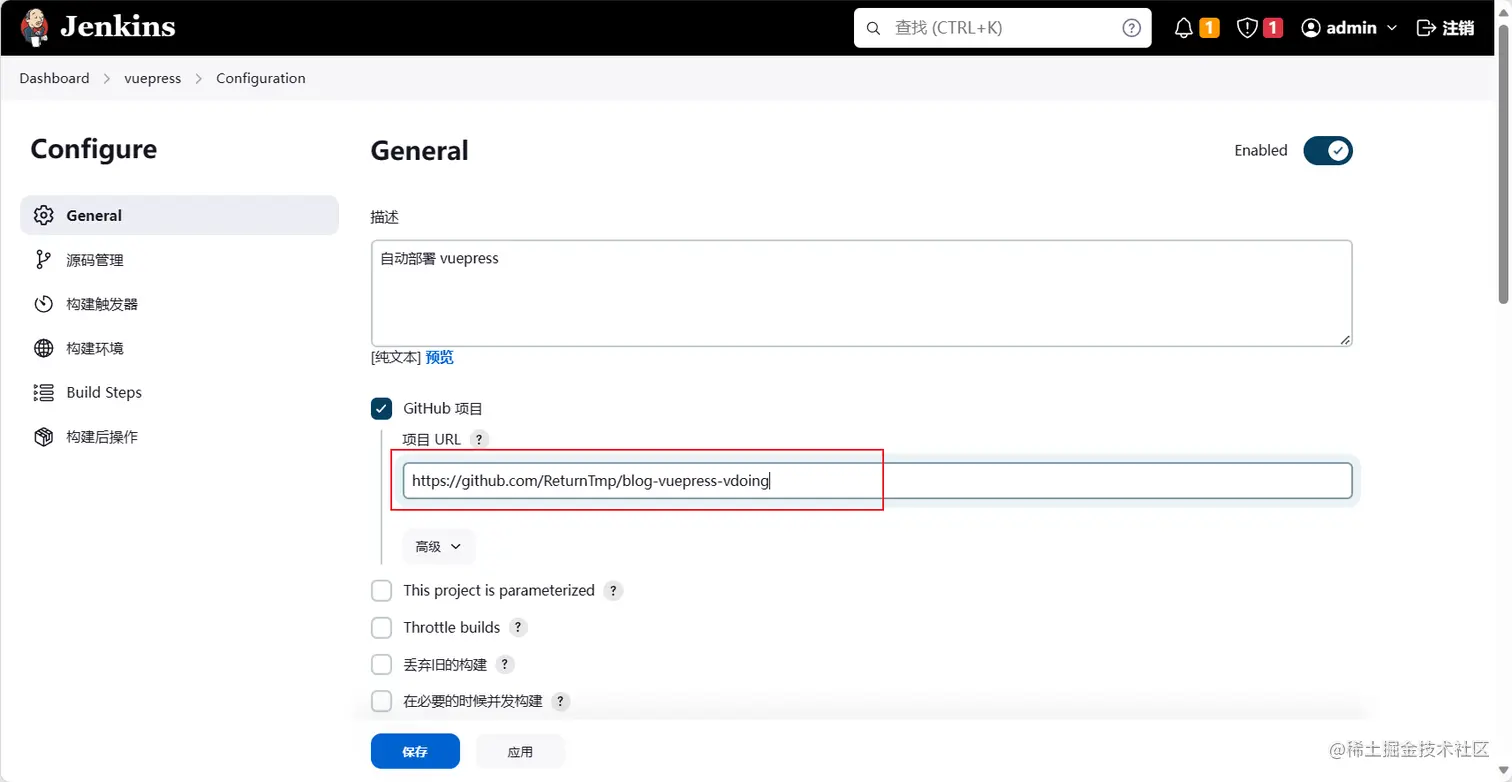Click into the 描述 description textarea
Image resolution: width=1512 pixels, height=782 pixels.
[x=861, y=293]
